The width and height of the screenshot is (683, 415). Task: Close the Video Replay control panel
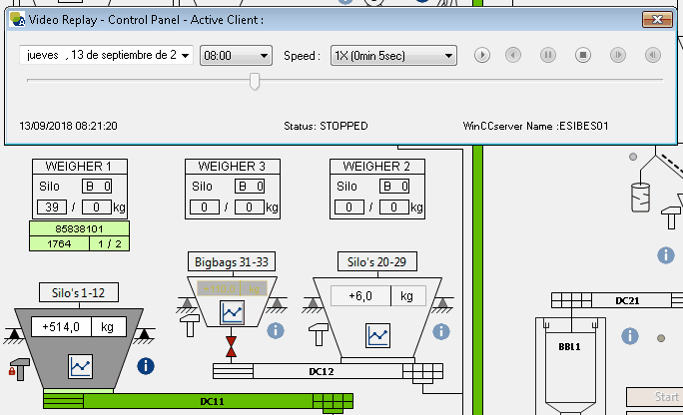656,19
